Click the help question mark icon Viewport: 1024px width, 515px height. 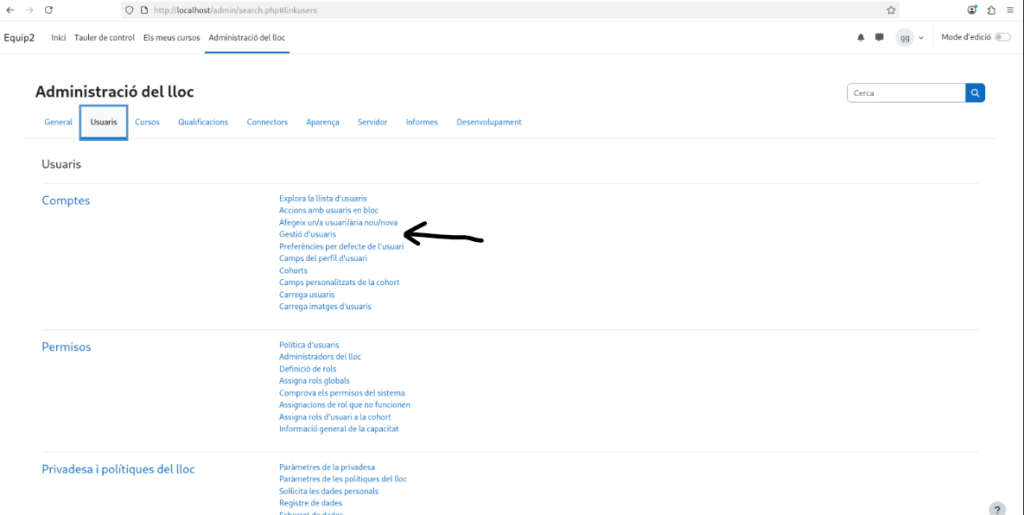pyautogui.click(x=996, y=508)
